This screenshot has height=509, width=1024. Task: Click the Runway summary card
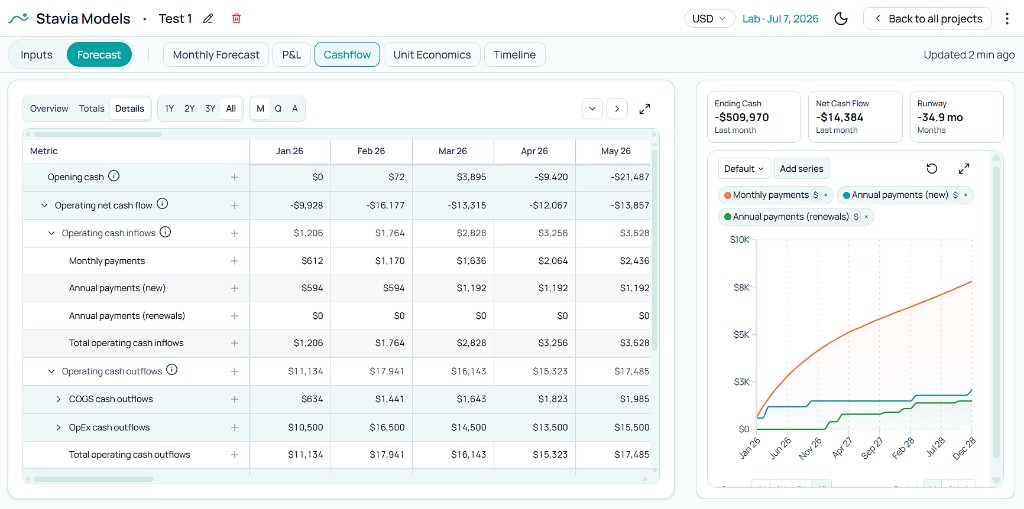pyautogui.click(x=956, y=117)
